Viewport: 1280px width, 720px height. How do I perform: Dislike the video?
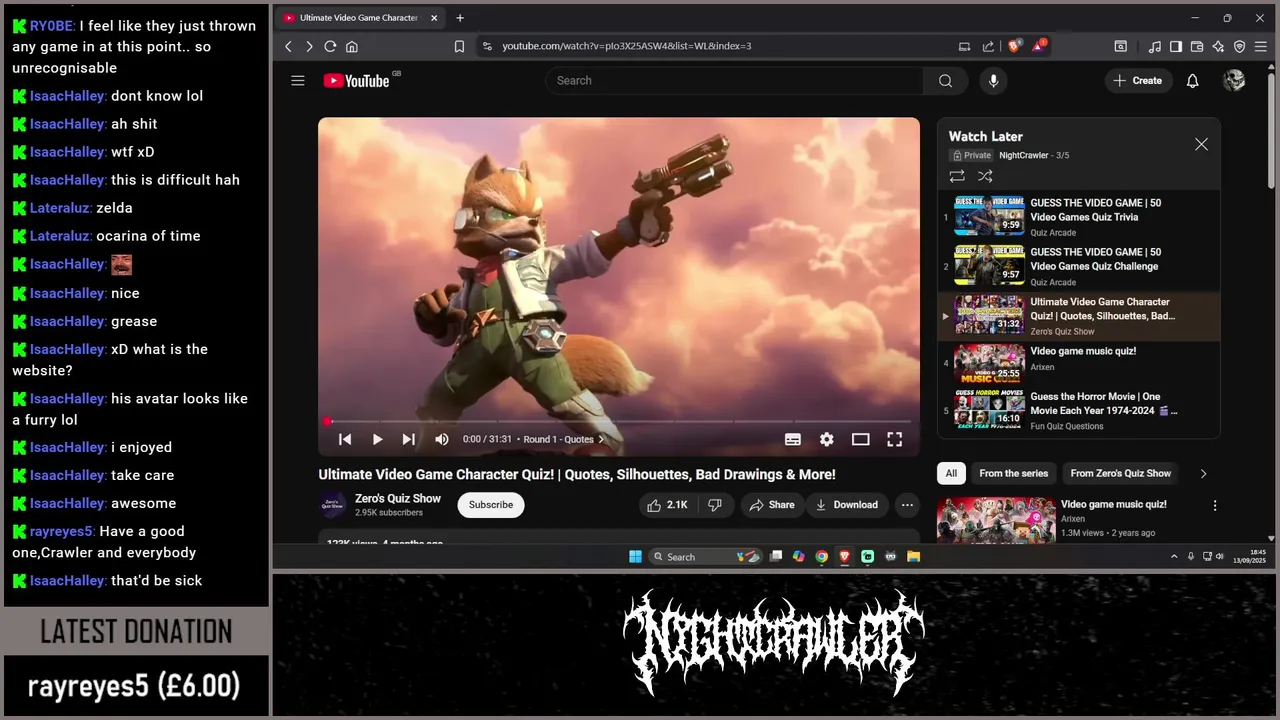click(715, 505)
